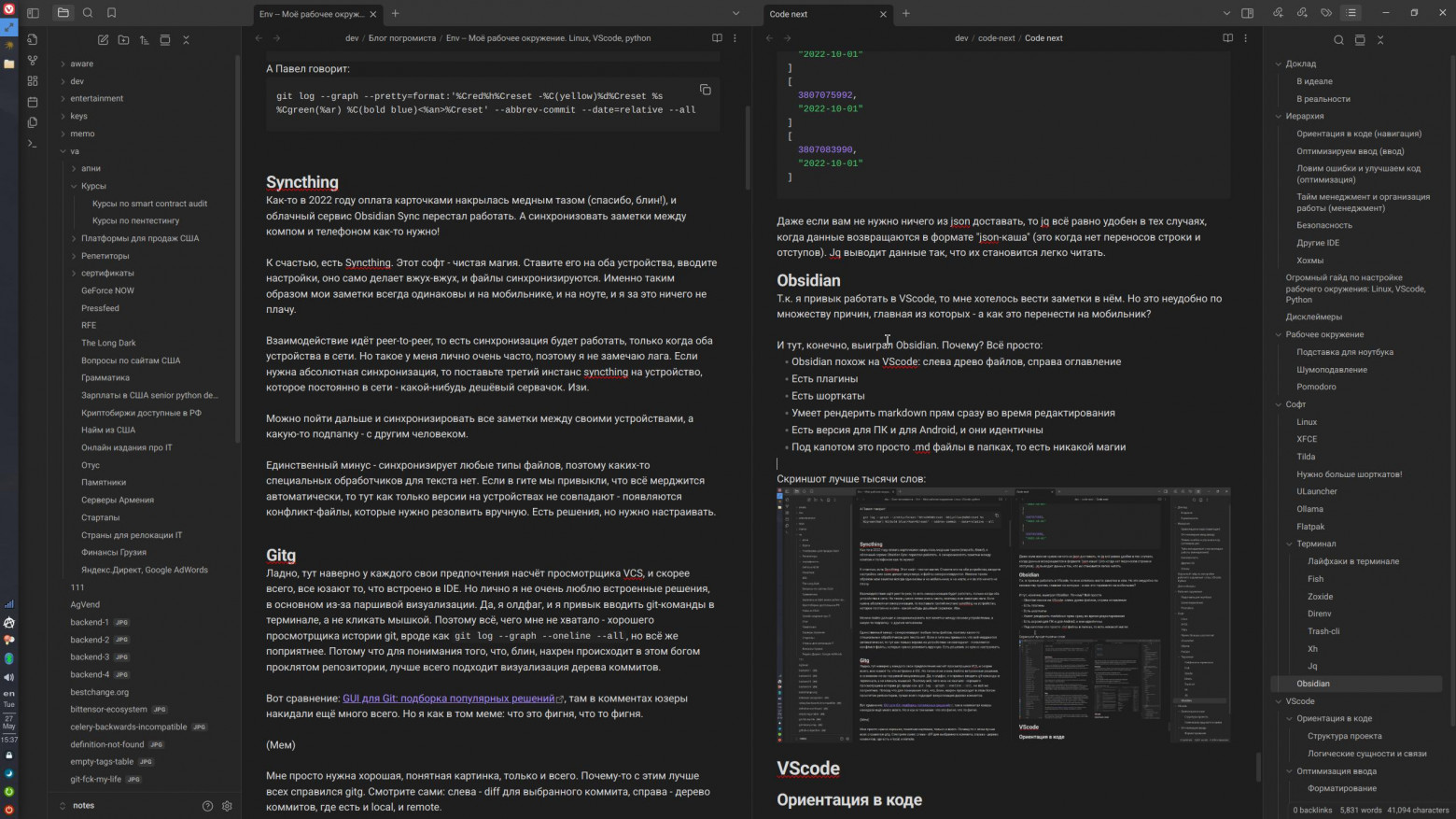1456x819 pixels.
Task: Toggle reading view for the Env note
Action: [x=716, y=38]
